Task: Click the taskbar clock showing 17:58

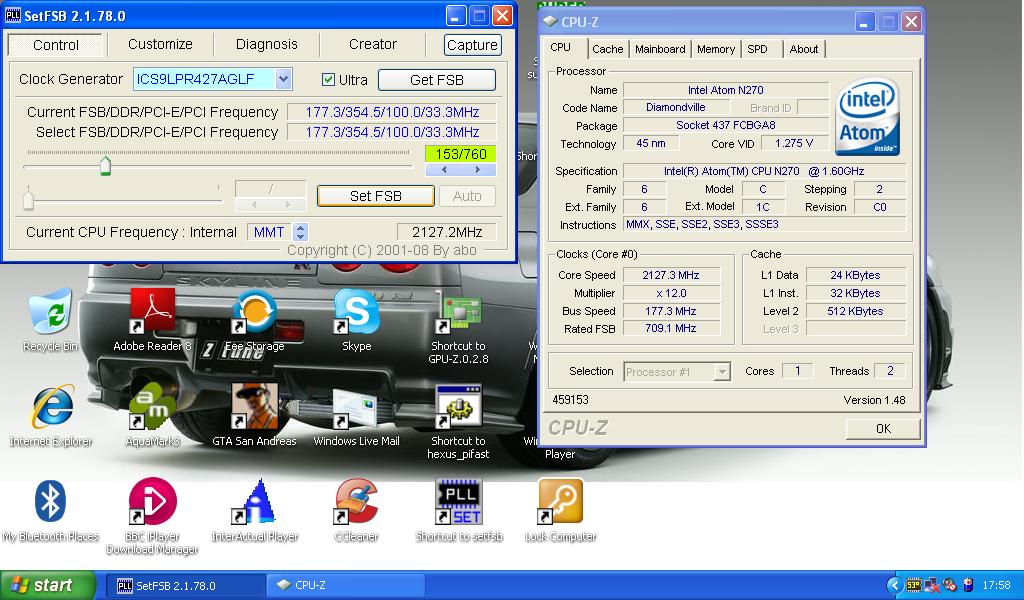Action: [x=996, y=585]
